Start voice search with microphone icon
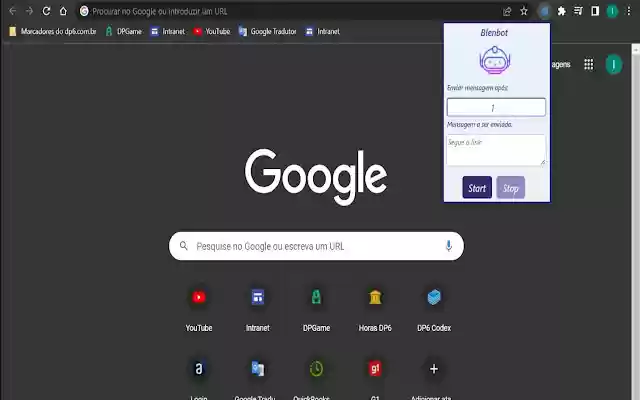Image resolution: width=640 pixels, height=400 pixels. 449,246
